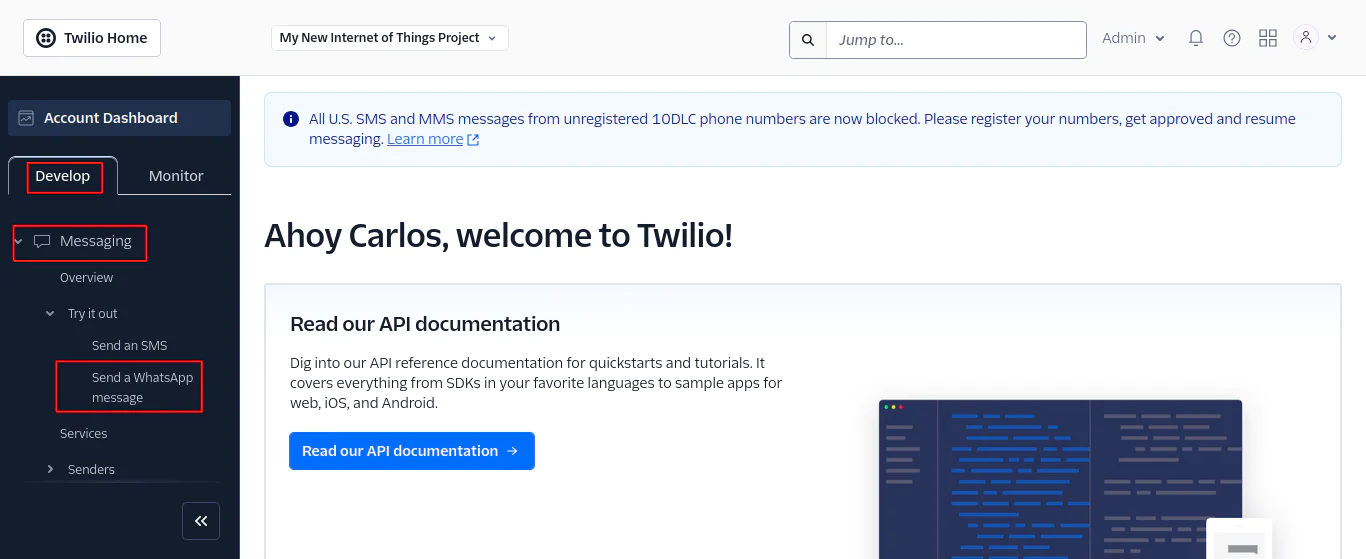Screen dimensions: 1366x559
Task: Click the info icon in the banner
Action: pos(291,119)
